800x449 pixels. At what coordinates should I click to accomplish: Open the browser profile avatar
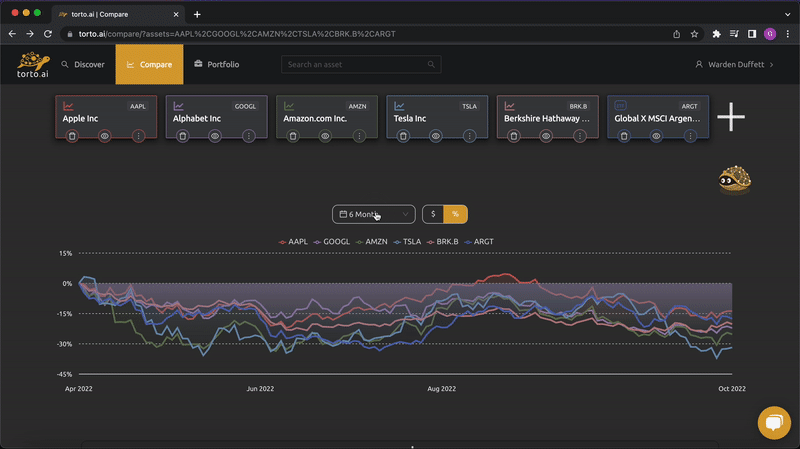point(770,34)
